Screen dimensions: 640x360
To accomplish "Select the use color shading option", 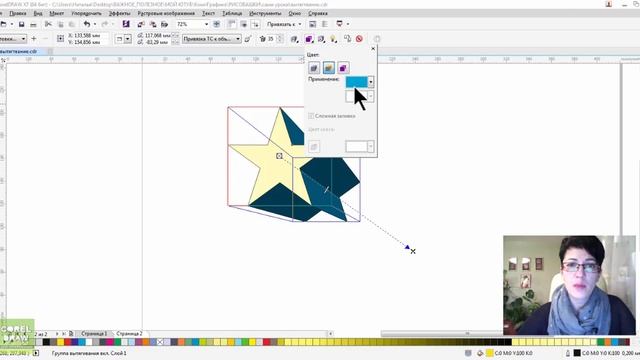I will [x=343, y=68].
